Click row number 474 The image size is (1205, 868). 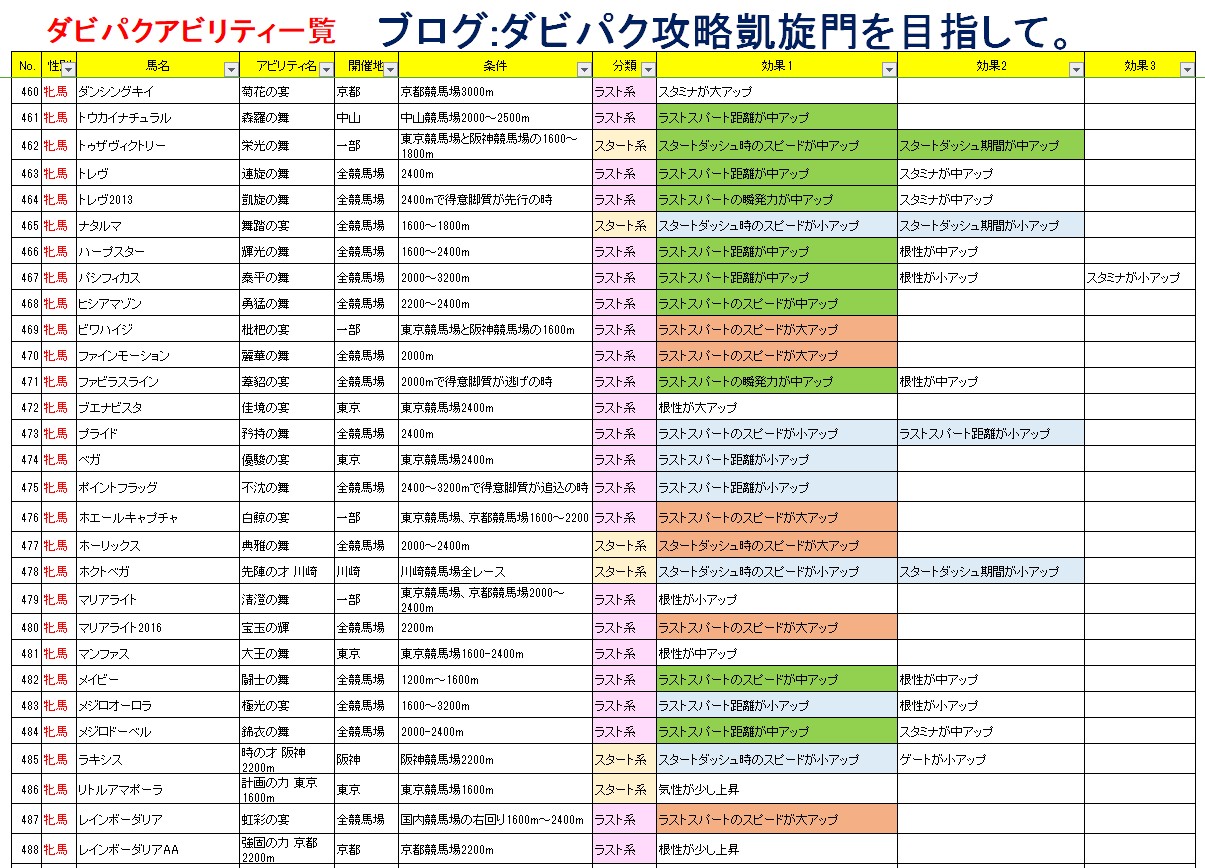coord(29,459)
